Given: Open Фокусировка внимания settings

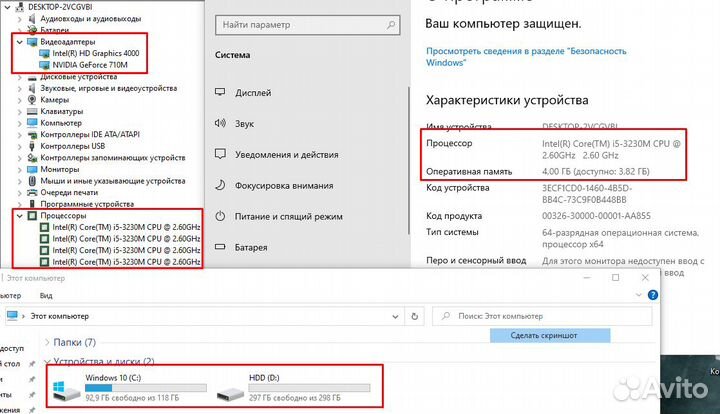Looking at the screenshot, I should [283, 185].
